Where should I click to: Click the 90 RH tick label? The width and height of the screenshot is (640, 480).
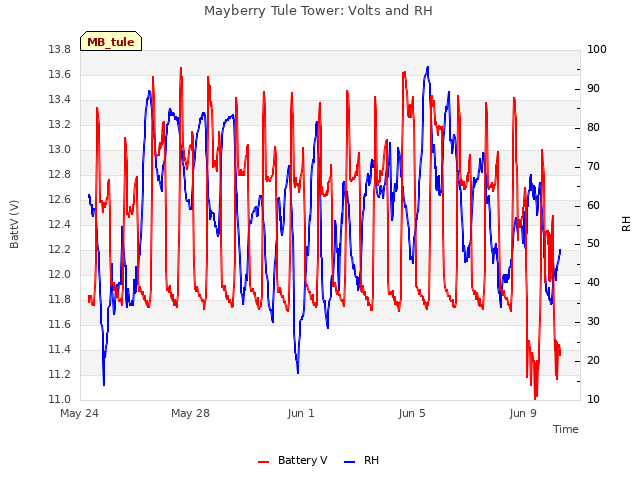coord(593,89)
